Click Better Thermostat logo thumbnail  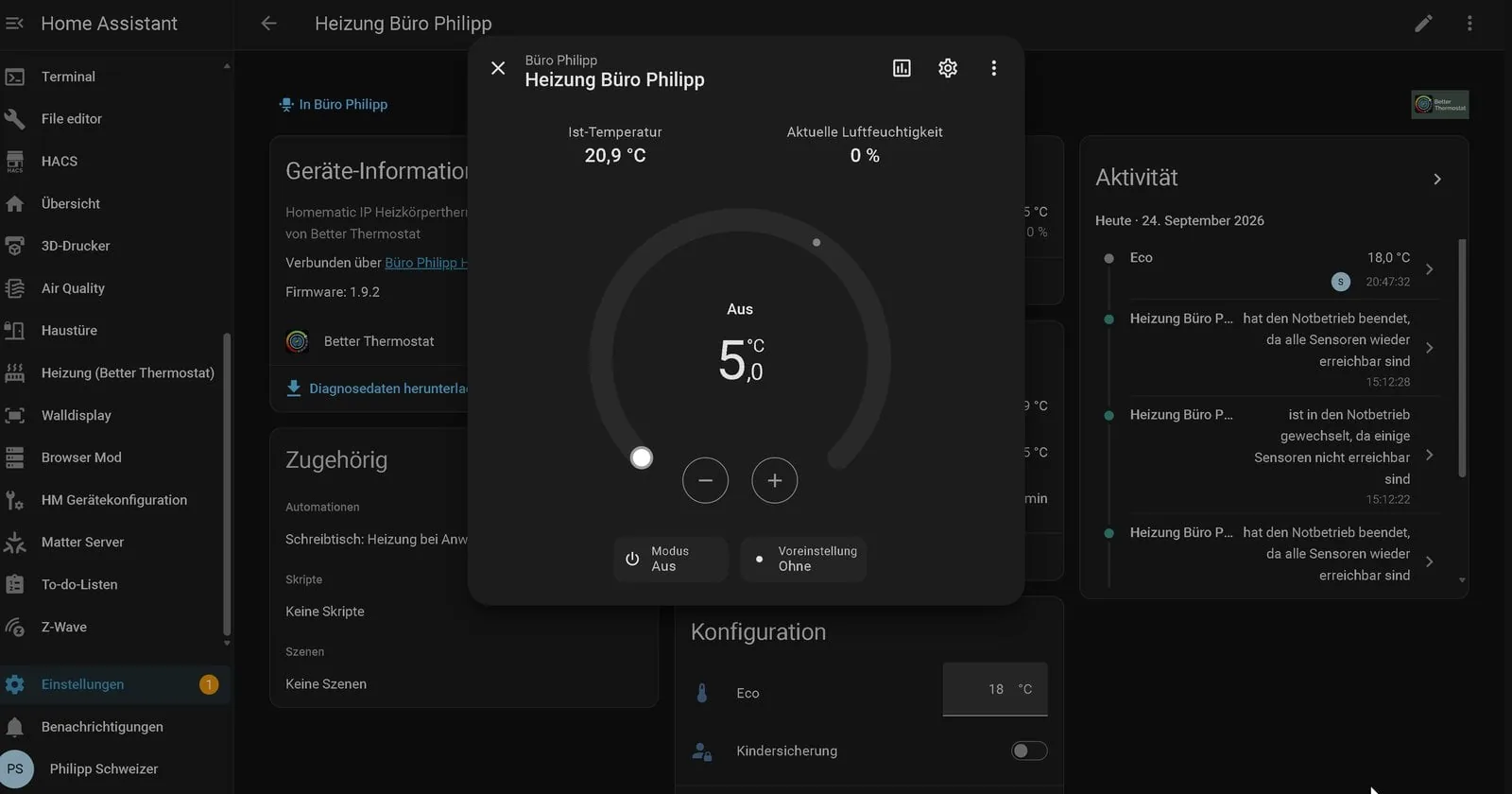pyautogui.click(x=1440, y=104)
